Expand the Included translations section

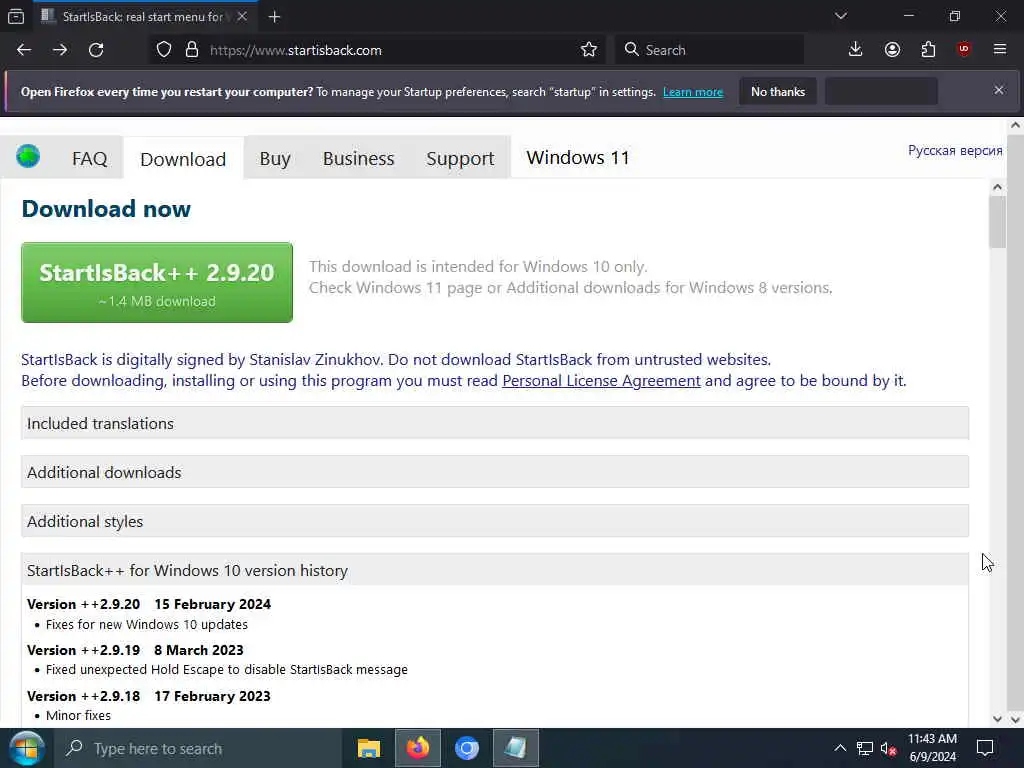pyautogui.click(x=494, y=423)
